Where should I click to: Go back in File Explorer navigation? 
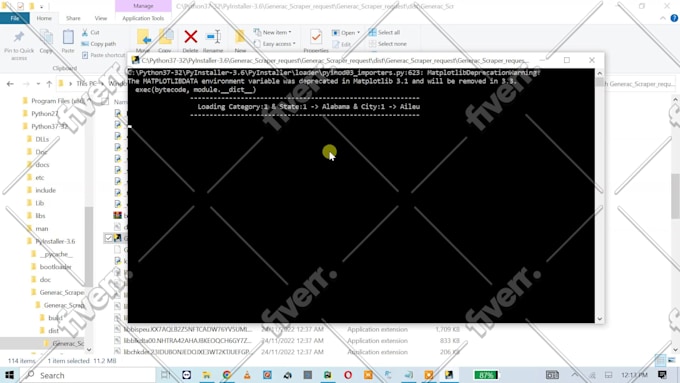tap(10, 84)
